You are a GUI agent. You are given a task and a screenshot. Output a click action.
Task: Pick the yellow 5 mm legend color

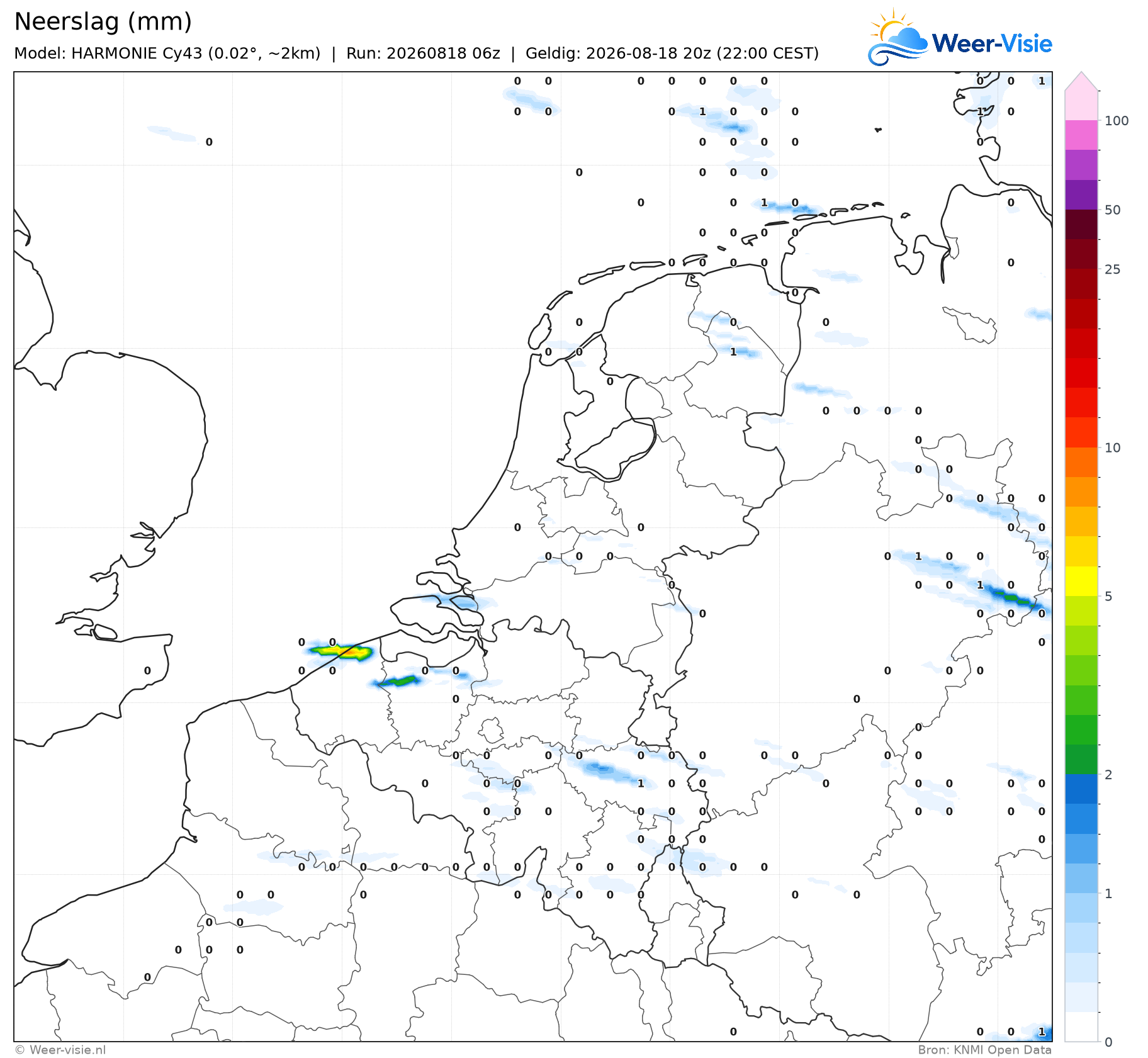pyautogui.click(x=1081, y=581)
